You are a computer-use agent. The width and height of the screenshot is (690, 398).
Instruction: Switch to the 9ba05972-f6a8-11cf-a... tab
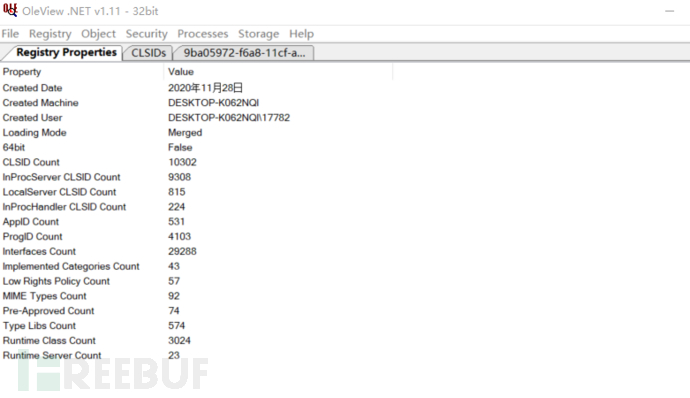(244, 53)
